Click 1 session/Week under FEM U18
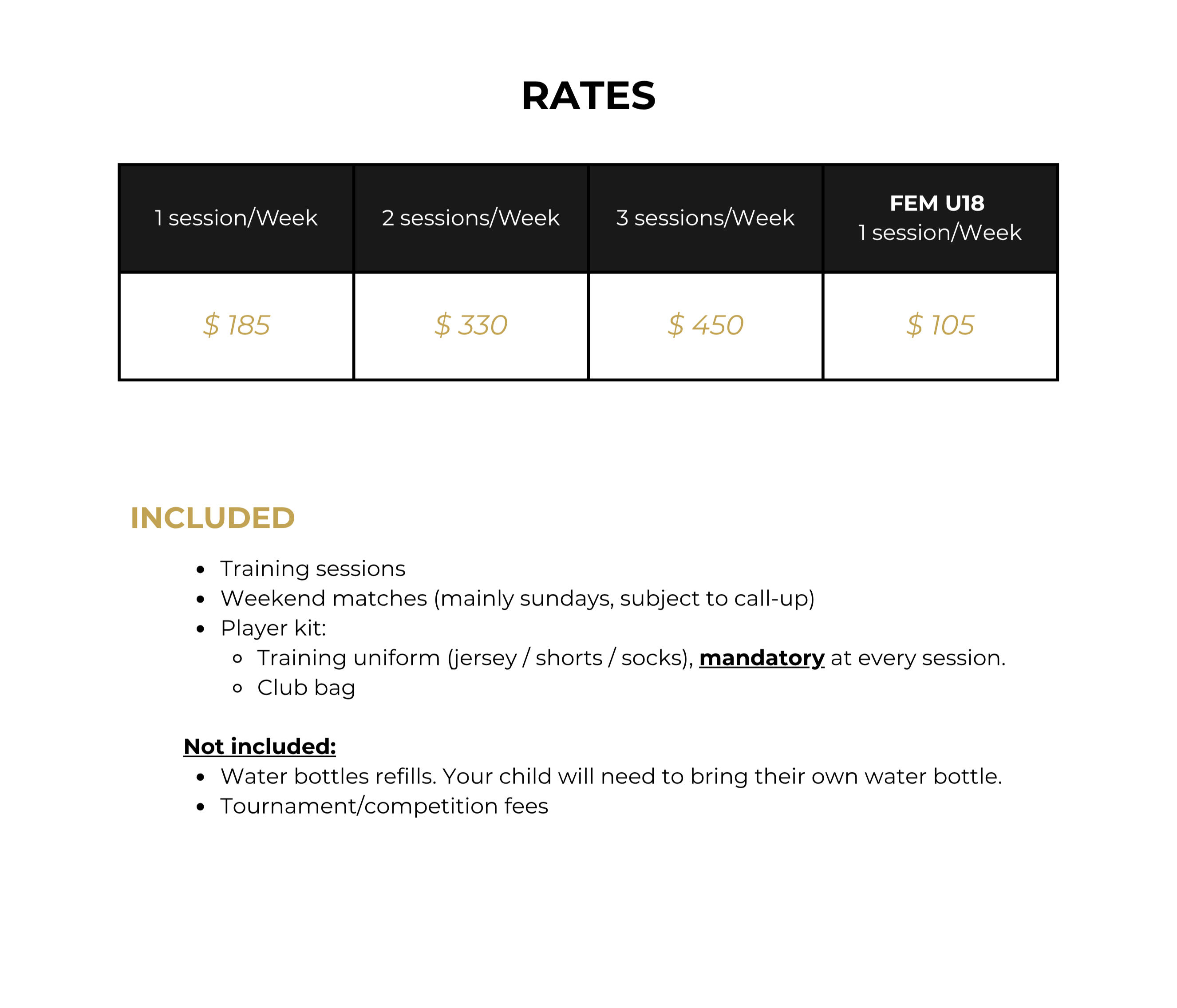The image size is (1177, 1008). pos(940,233)
